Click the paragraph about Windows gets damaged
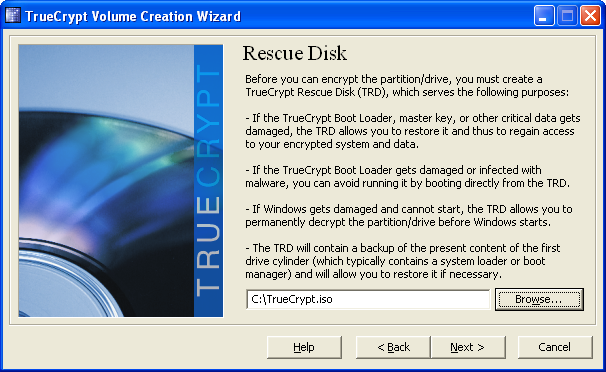This screenshot has height=372, width=606. pyautogui.click(x=409, y=216)
